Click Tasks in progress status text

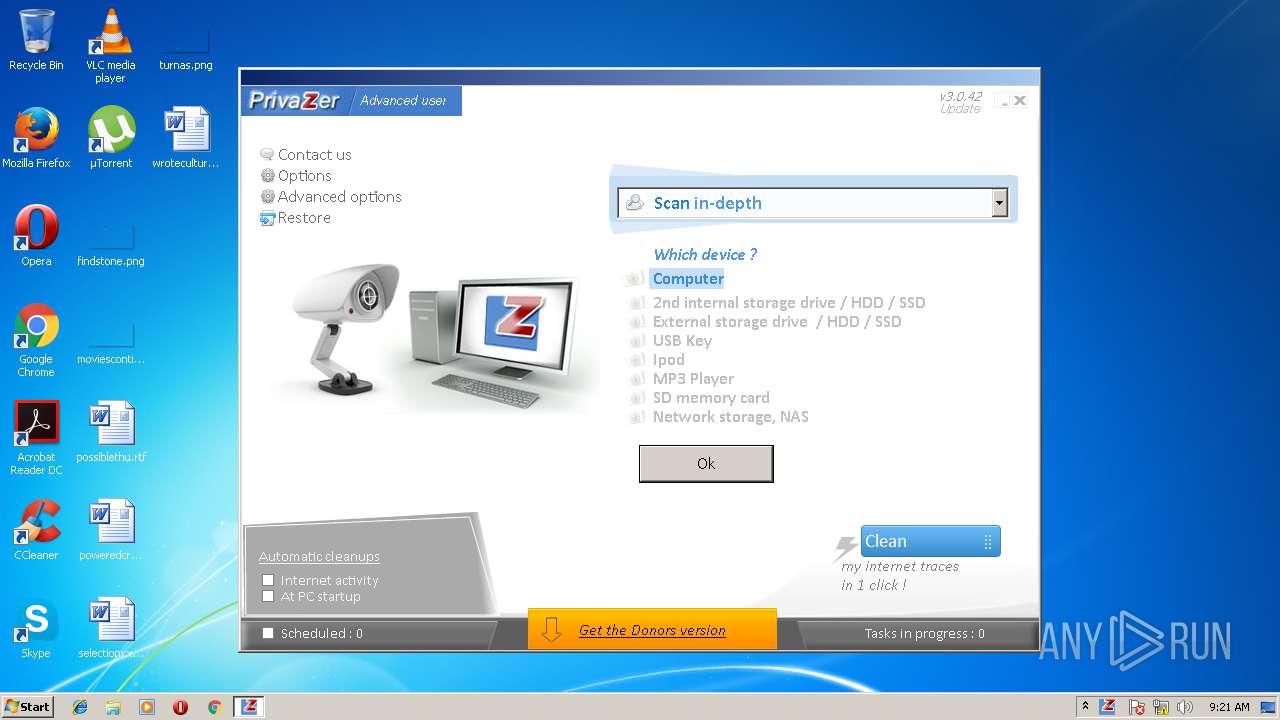[924, 633]
